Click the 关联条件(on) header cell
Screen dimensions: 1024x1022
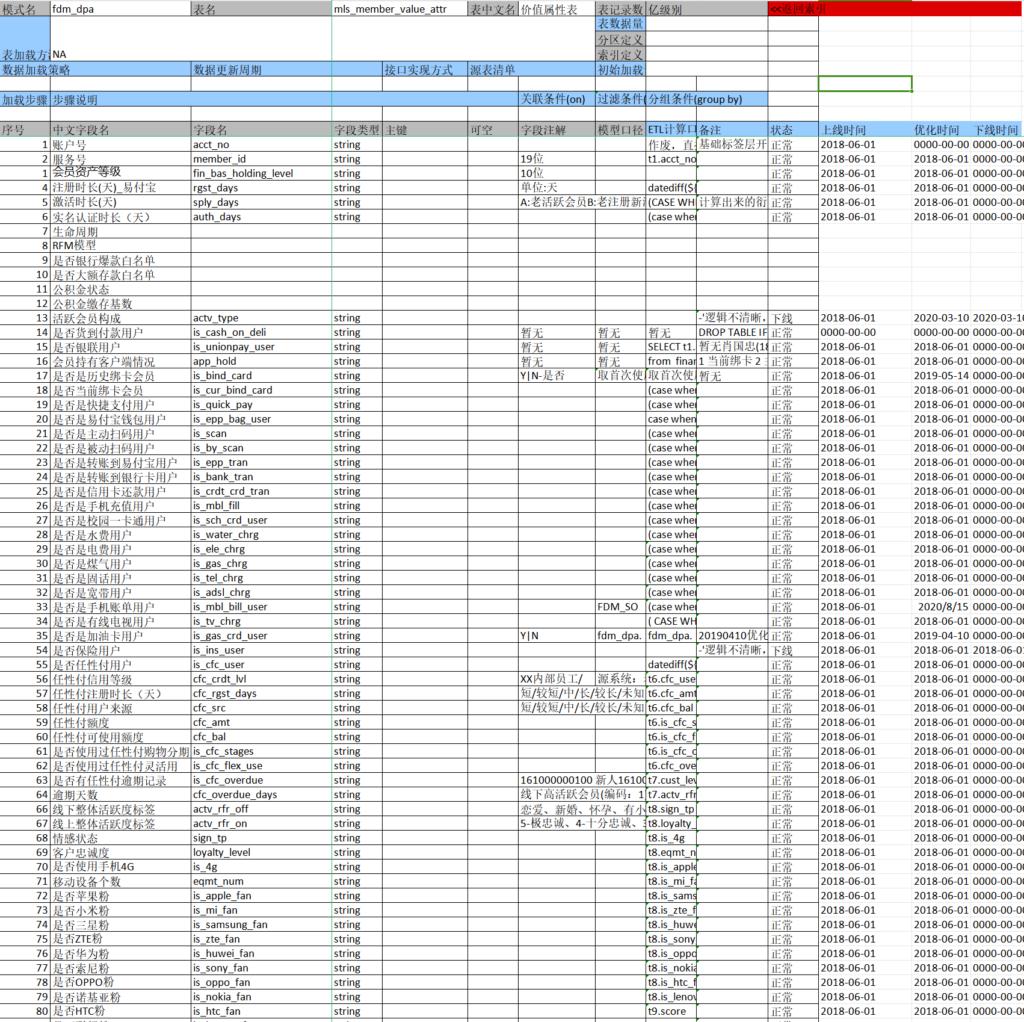coord(556,100)
